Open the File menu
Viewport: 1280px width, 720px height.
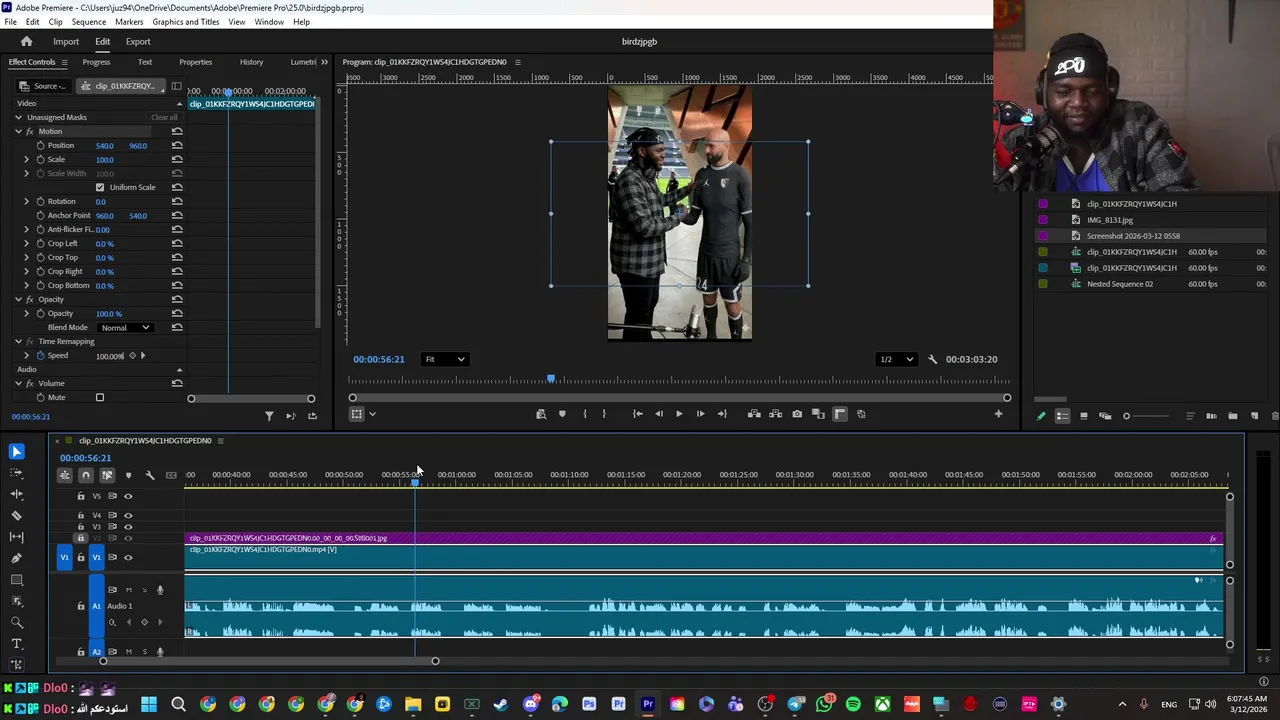point(10,22)
